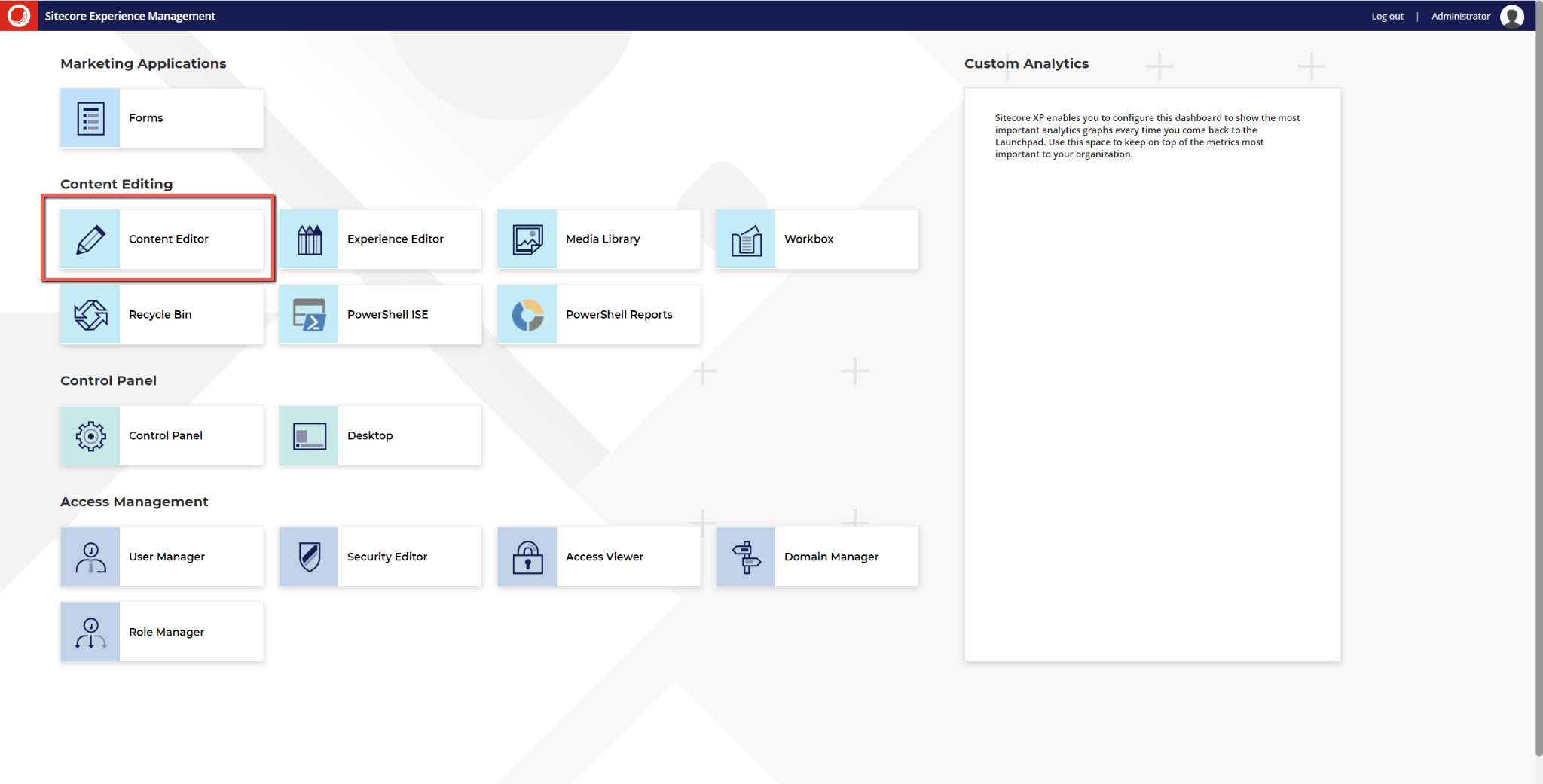Click the Marketing Applications heading
Viewport: 1543px width, 784px height.
(x=143, y=64)
